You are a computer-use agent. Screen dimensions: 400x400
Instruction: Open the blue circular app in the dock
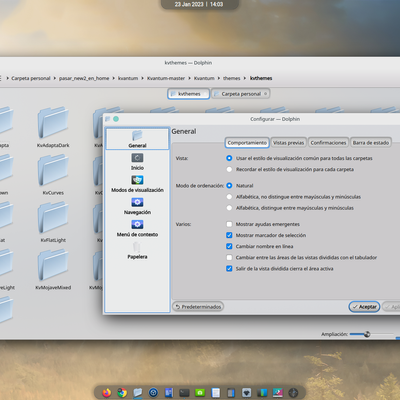[153, 393]
